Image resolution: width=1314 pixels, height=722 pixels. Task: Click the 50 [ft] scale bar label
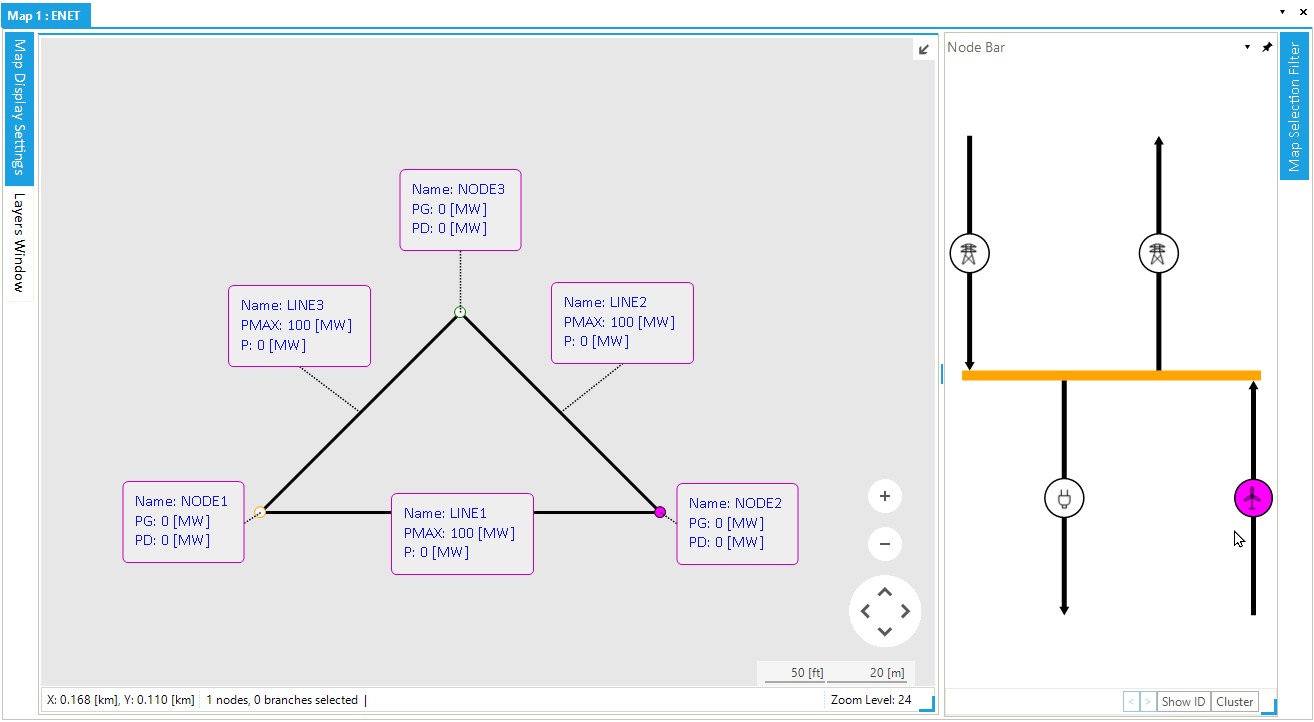coord(807,673)
